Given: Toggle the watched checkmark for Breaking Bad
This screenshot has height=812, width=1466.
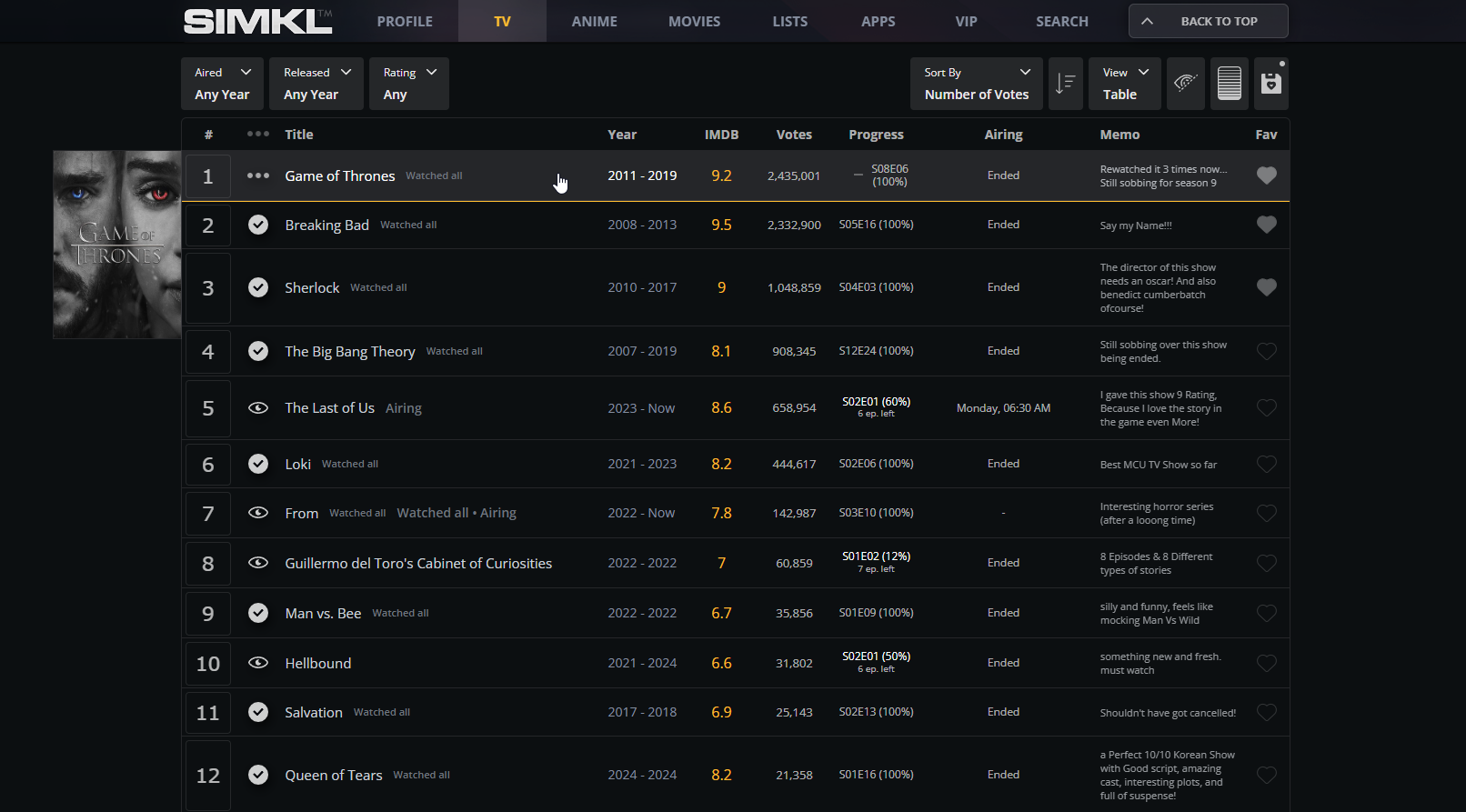Looking at the screenshot, I should 258,225.
